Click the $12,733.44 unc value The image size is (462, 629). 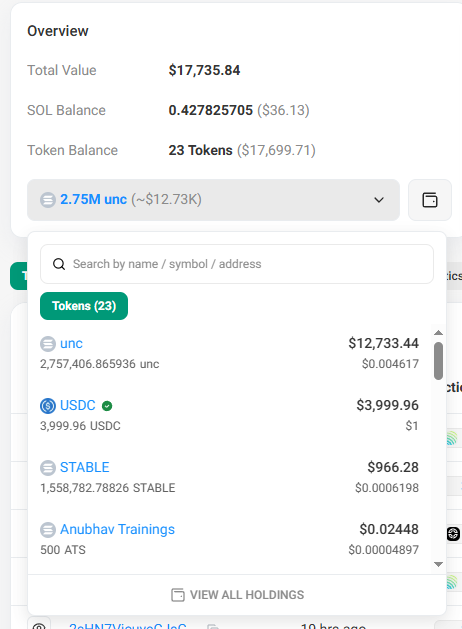click(x=383, y=343)
